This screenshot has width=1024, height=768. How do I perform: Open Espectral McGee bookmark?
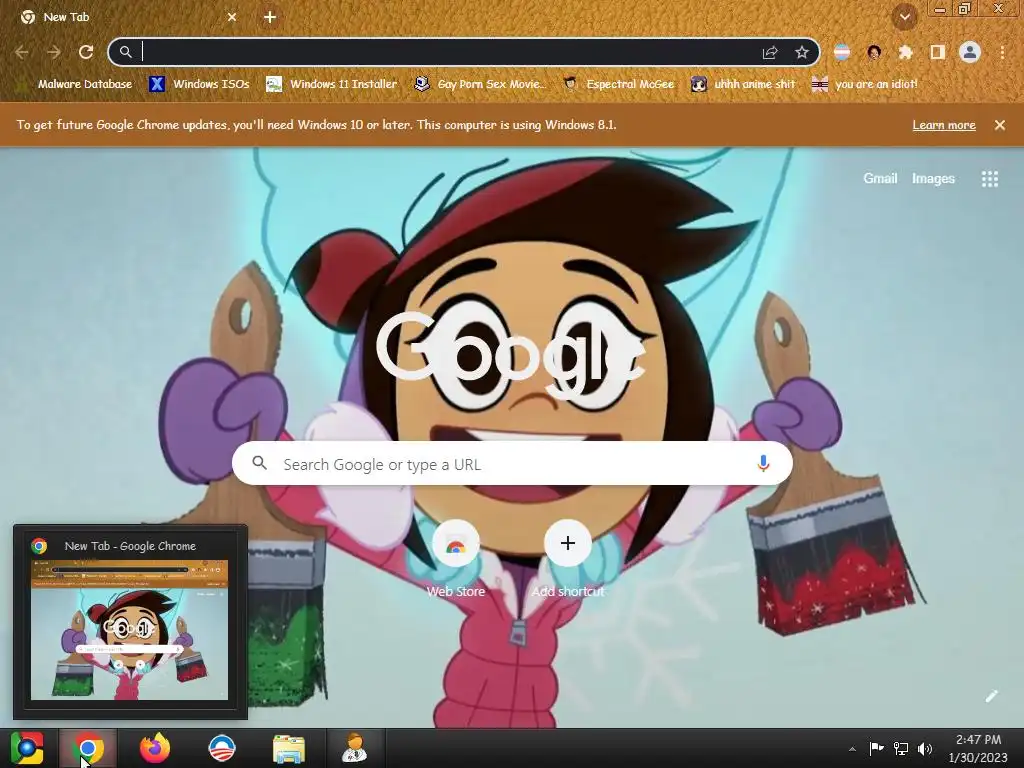618,84
